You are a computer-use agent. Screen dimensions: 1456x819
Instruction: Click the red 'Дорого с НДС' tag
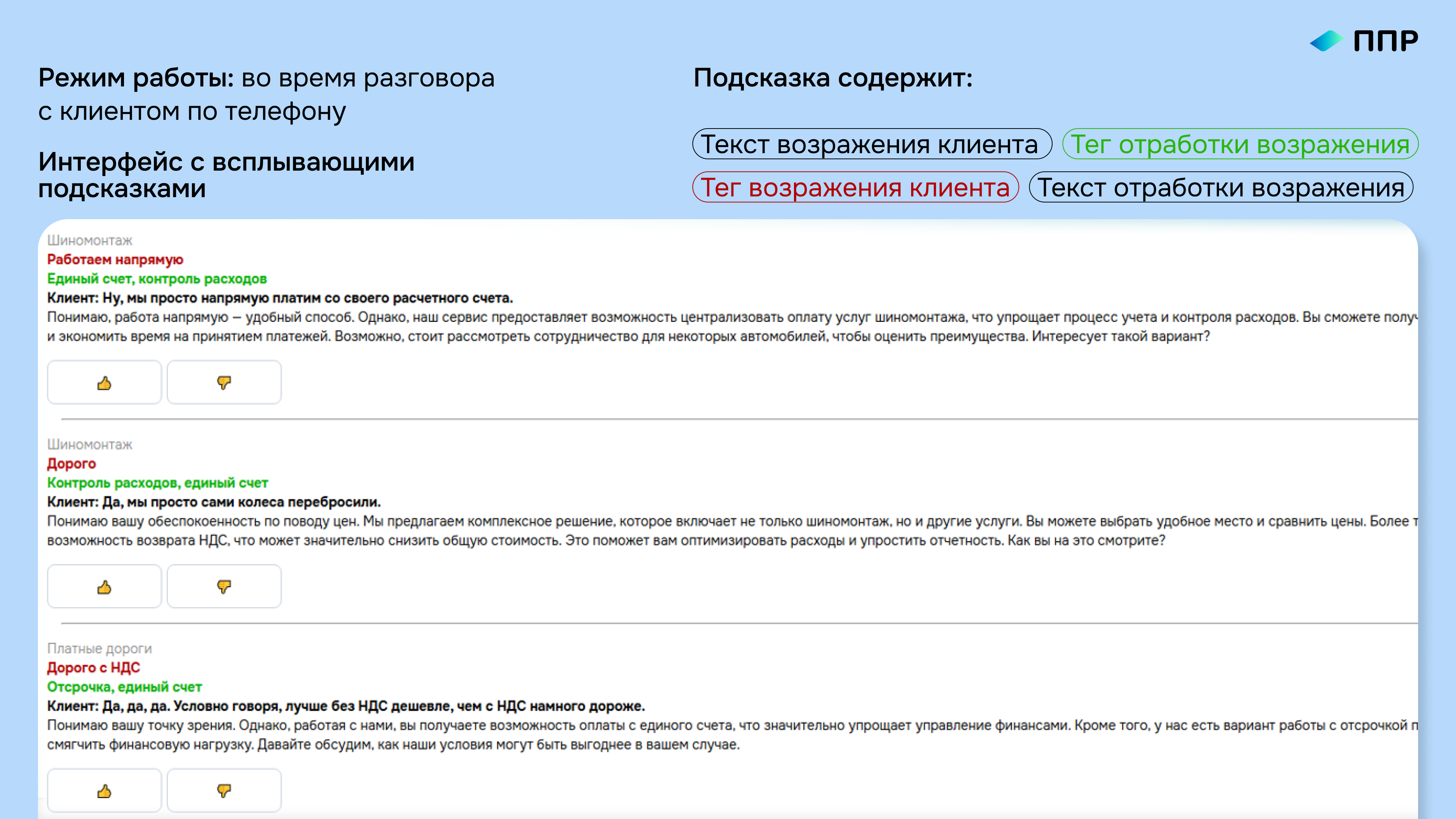[x=93, y=667]
